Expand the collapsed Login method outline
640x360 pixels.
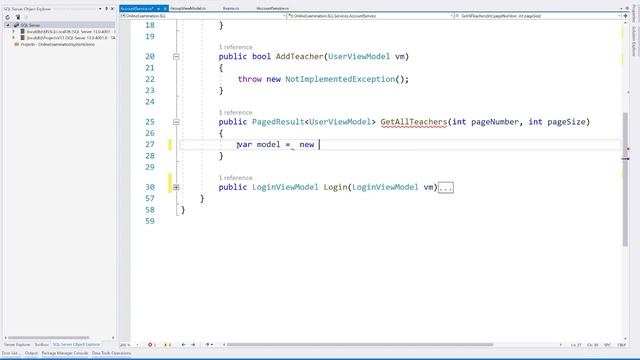(x=176, y=187)
